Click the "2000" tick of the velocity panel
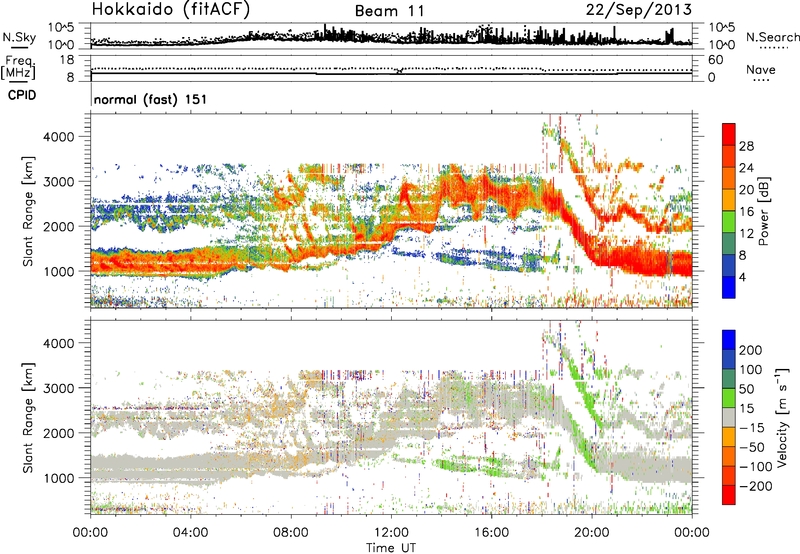 point(59,433)
